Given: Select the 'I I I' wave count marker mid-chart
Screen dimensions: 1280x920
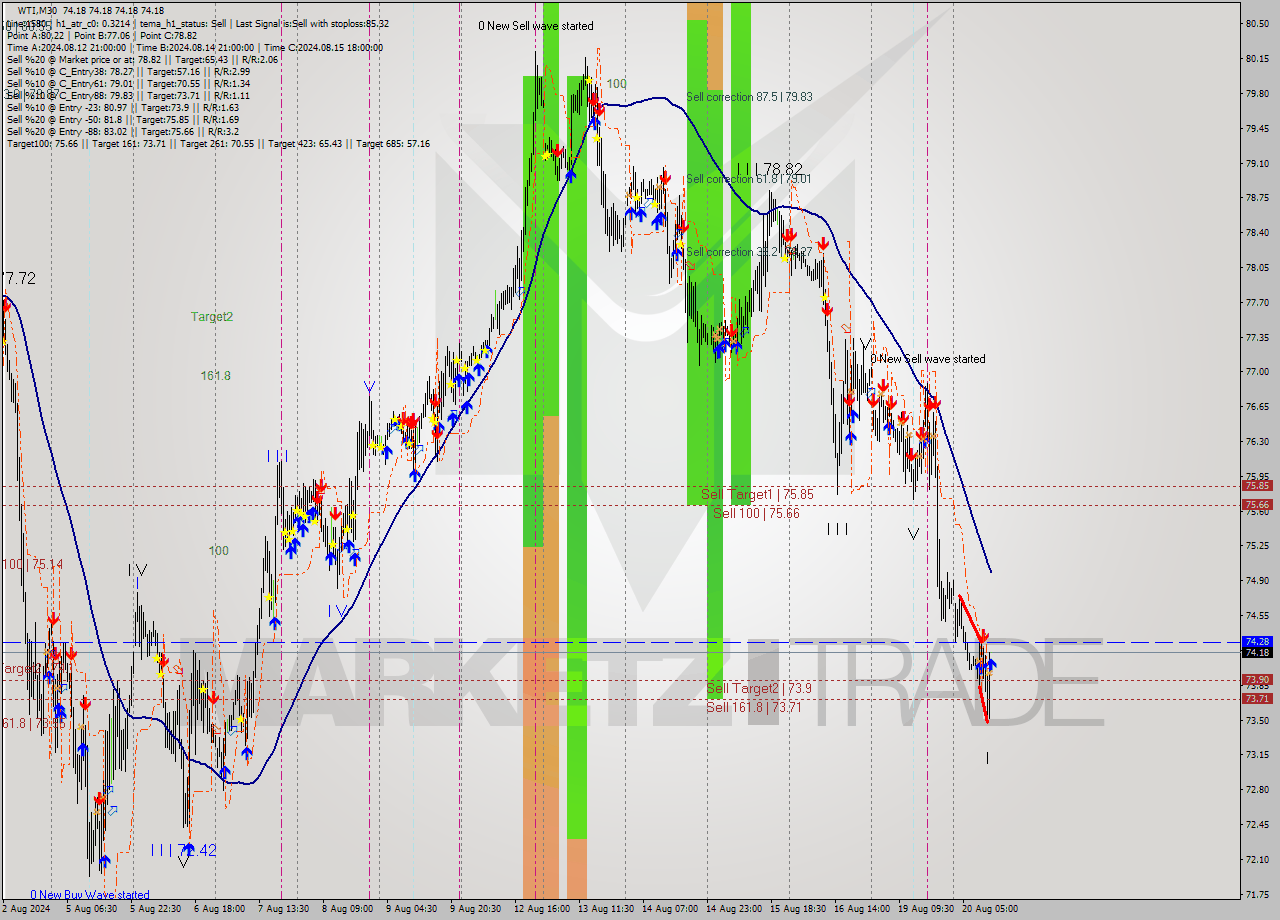Looking at the screenshot, I should 838,531.
